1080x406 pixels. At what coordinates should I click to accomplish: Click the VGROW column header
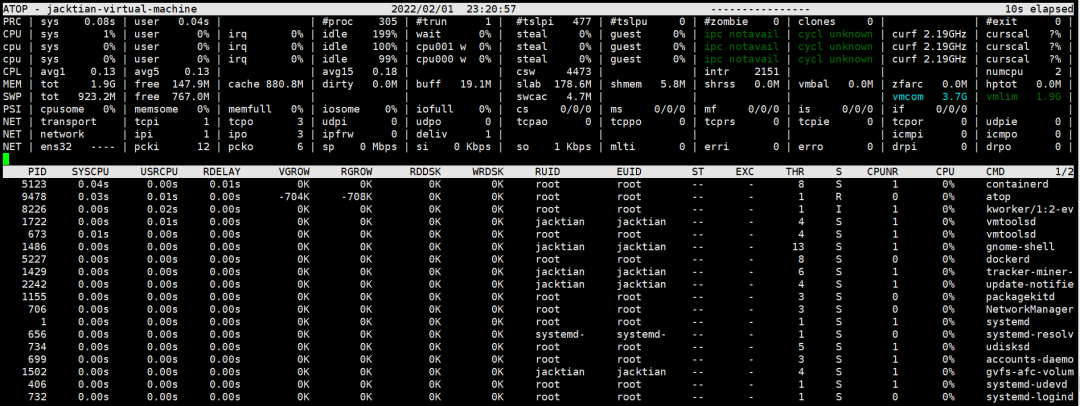tap(293, 172)
